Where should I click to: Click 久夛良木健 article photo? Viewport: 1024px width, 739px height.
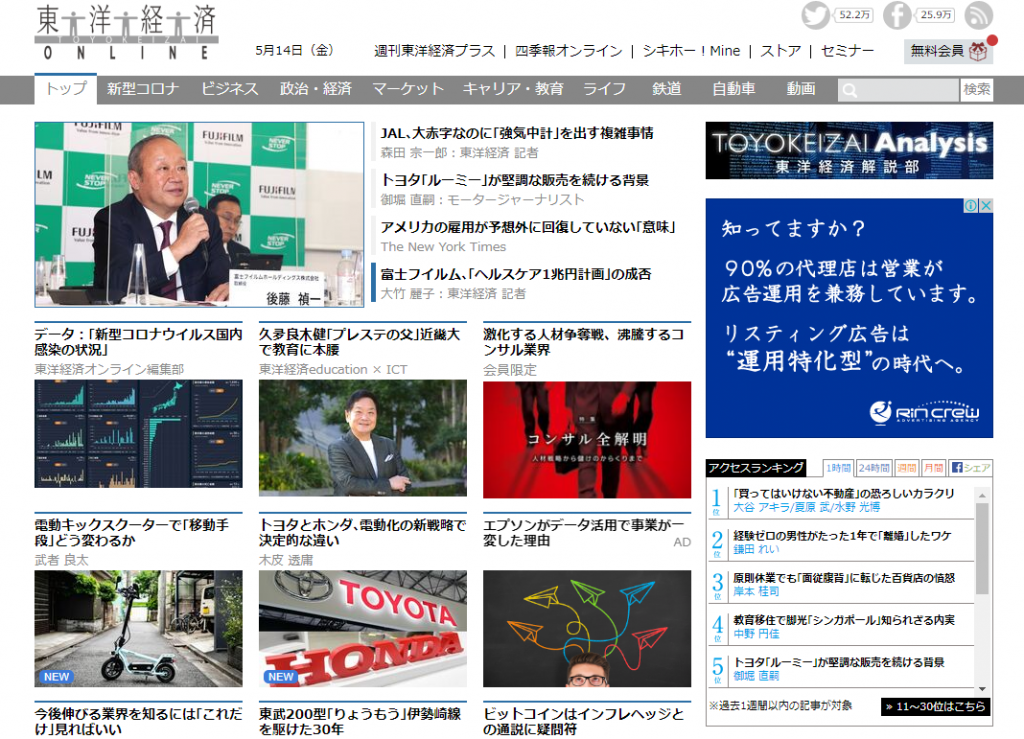point(362,438)
